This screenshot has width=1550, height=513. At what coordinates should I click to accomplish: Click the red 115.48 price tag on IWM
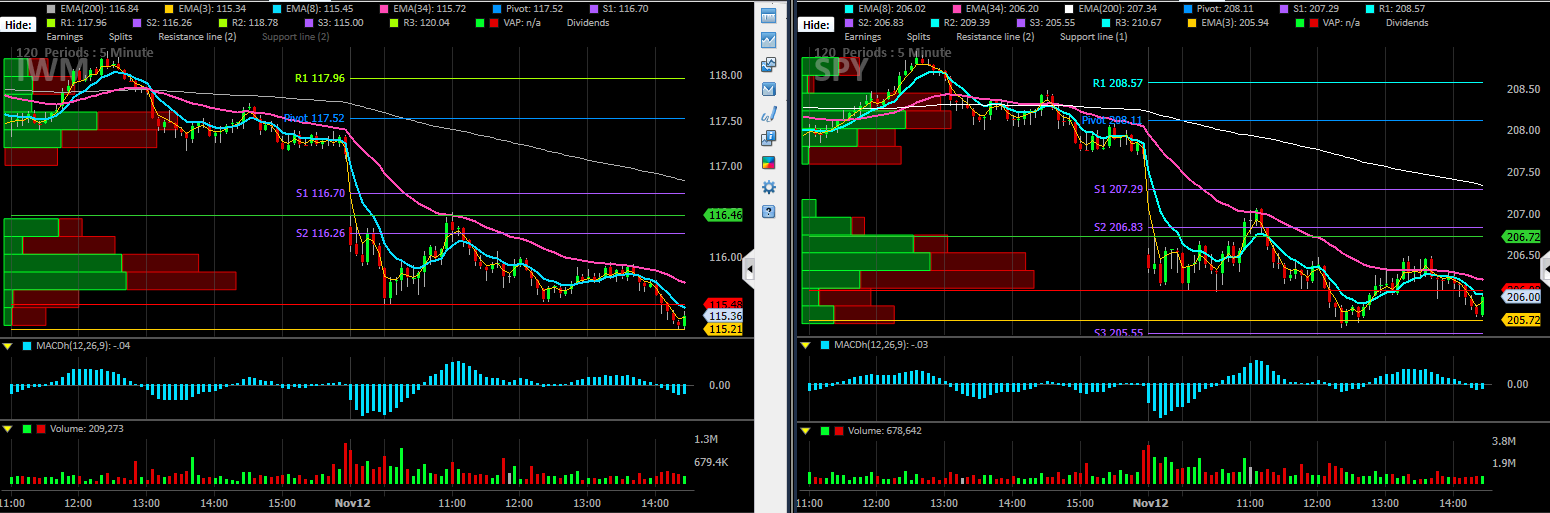coord(723,304)
